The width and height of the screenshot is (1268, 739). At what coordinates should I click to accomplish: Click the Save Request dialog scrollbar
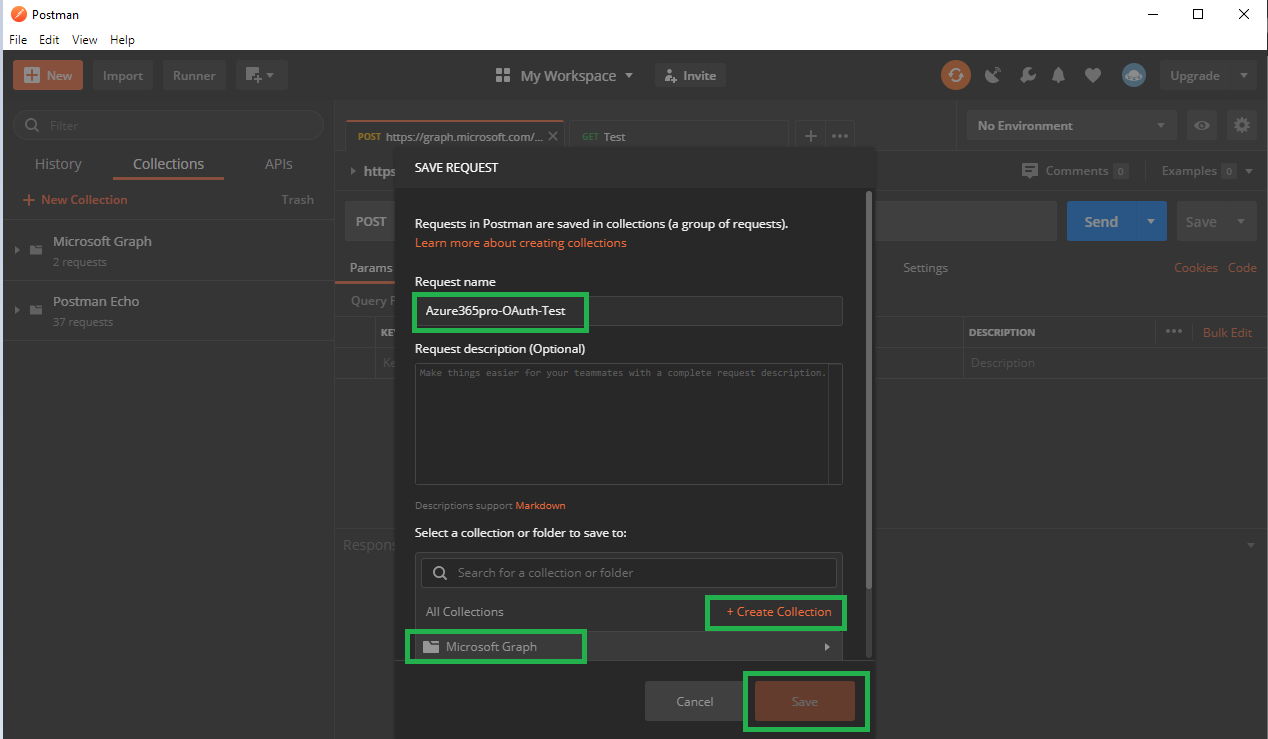[868, 390]
